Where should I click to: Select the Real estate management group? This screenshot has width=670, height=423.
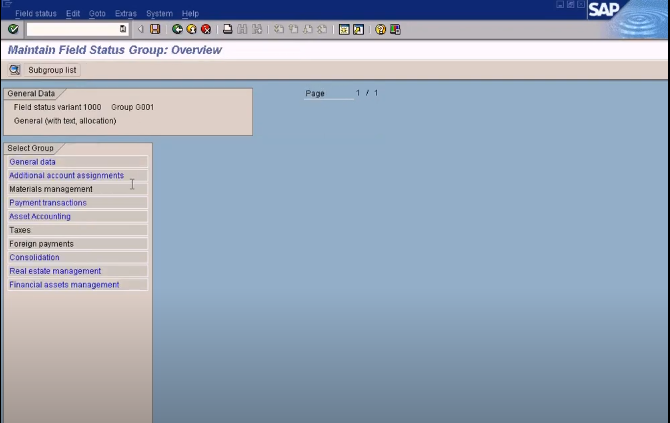(77, 271)
